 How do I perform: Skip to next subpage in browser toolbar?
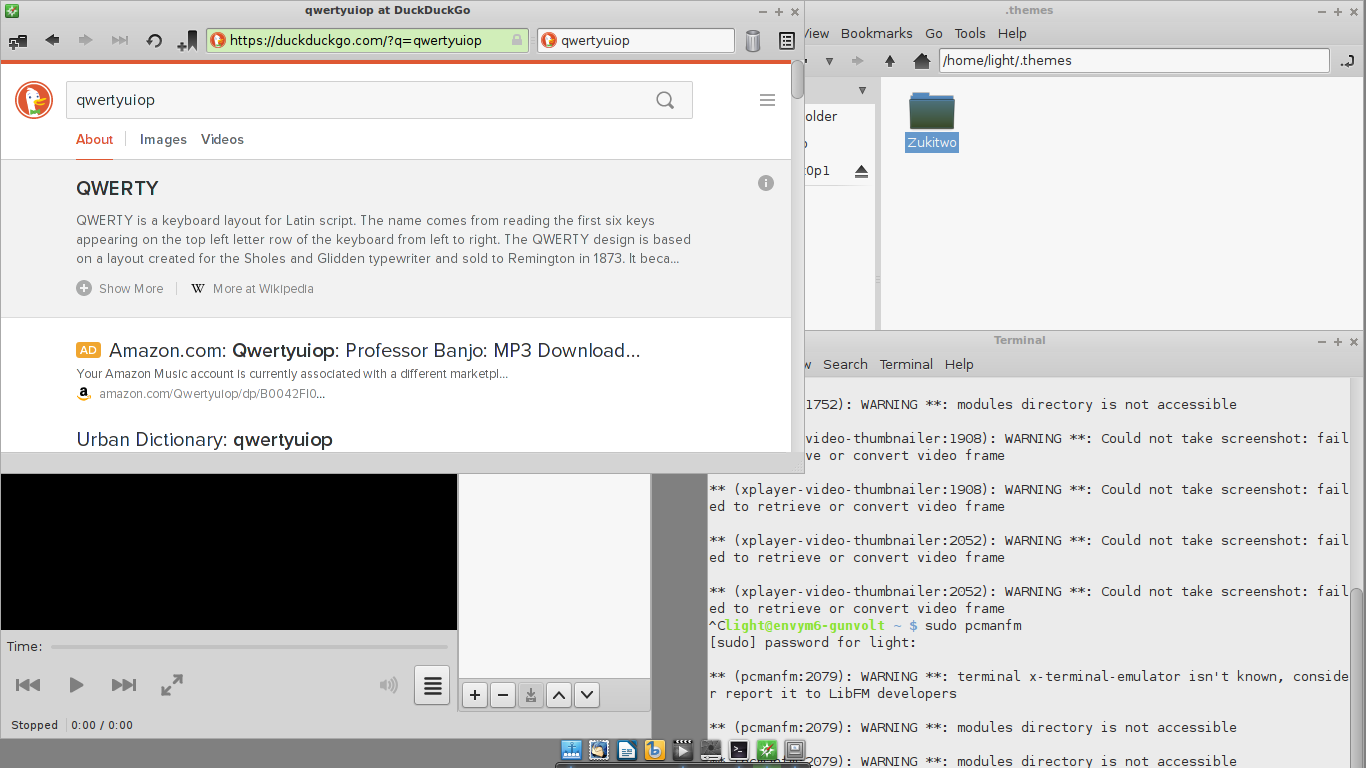click(120, 41)
